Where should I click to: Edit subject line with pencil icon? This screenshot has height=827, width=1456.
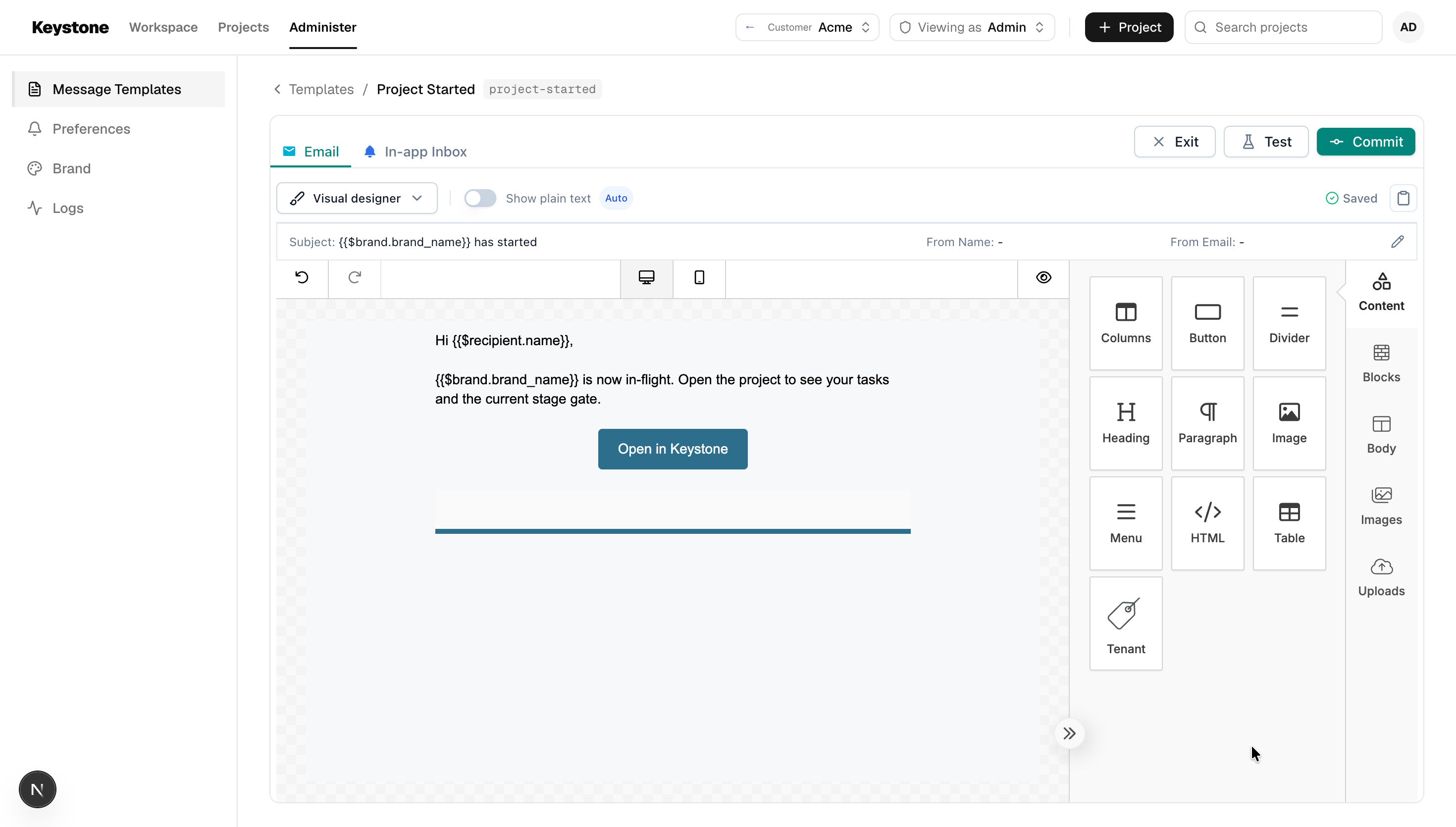1397,242
